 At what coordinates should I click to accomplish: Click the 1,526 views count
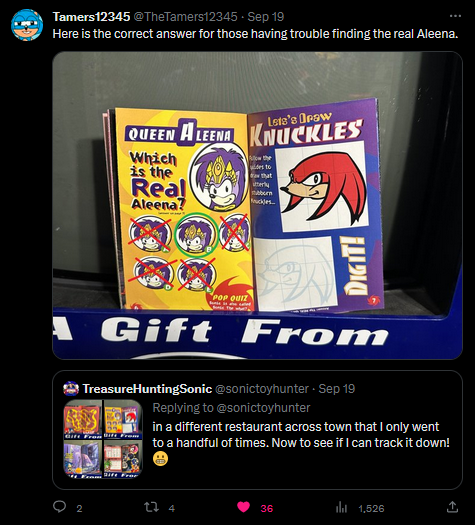pyautogui.click(x=371, y=509)
